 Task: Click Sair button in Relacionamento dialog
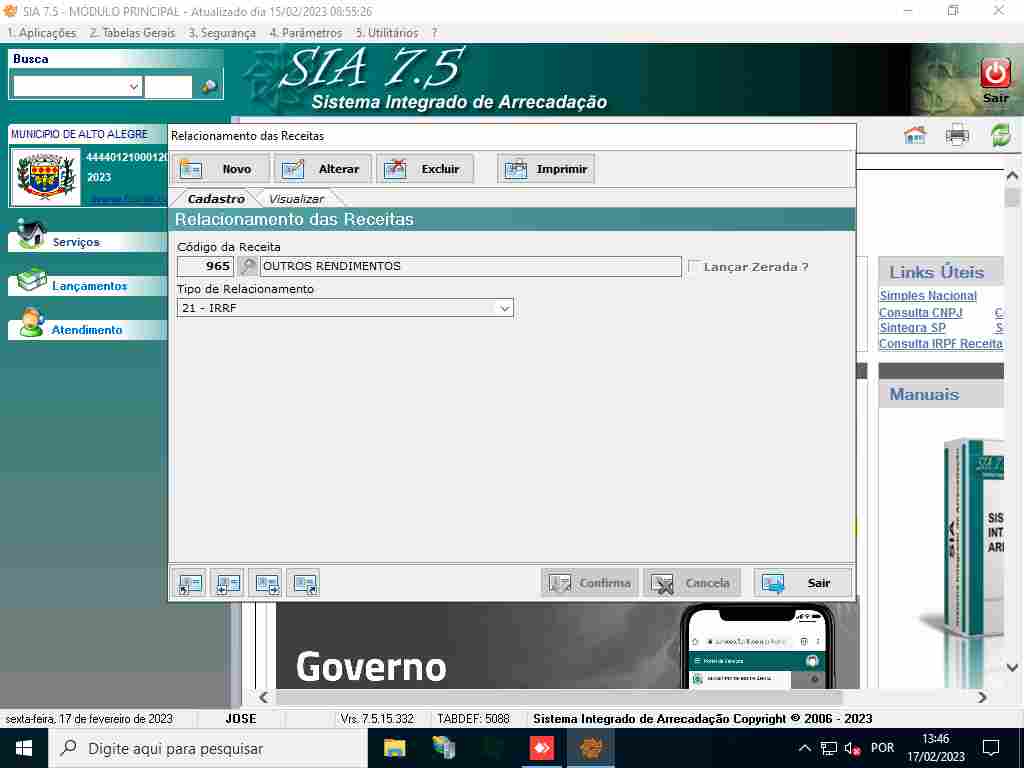(803, 583)
